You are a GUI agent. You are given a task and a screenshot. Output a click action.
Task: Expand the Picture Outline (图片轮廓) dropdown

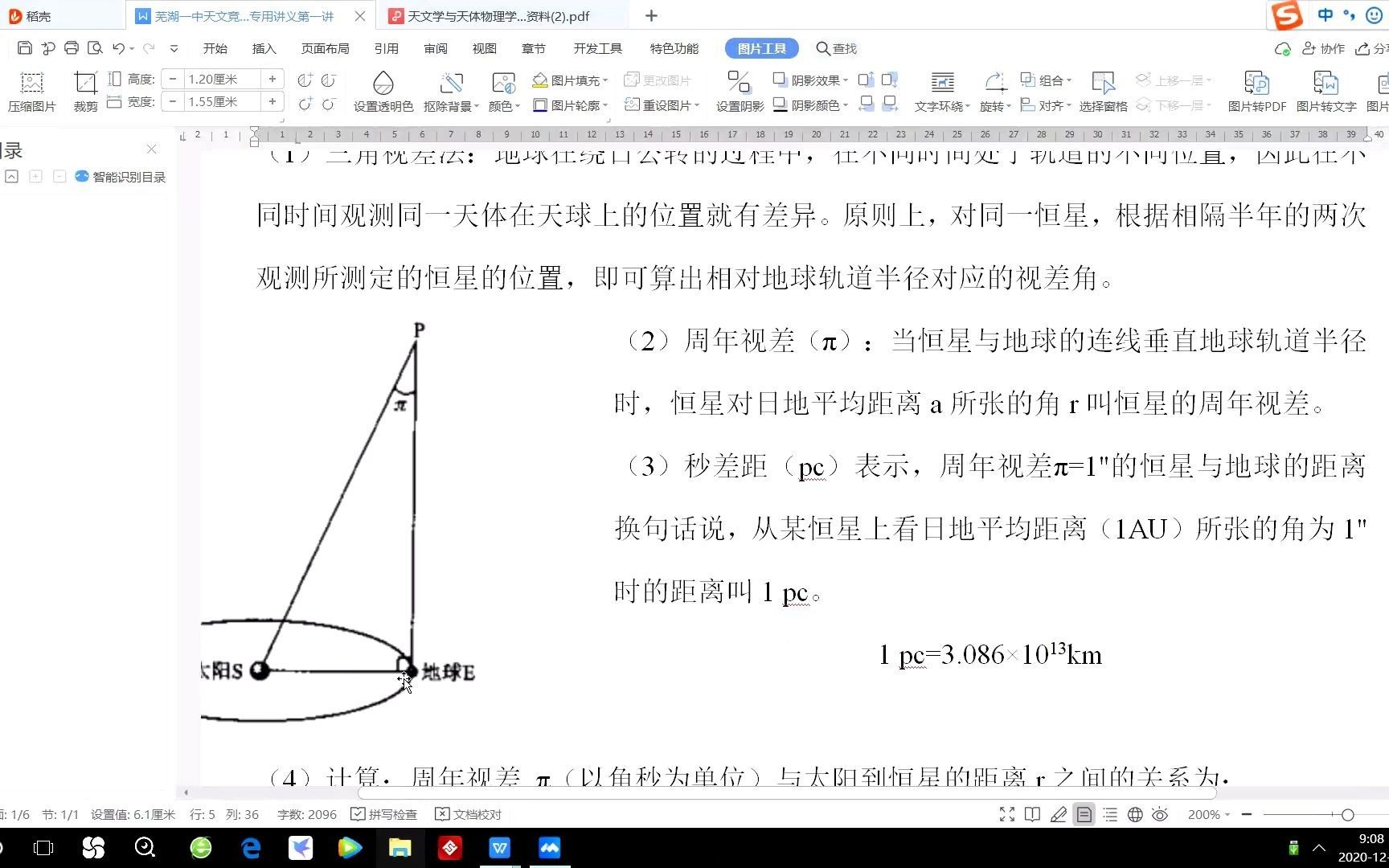tap(570, 105)
